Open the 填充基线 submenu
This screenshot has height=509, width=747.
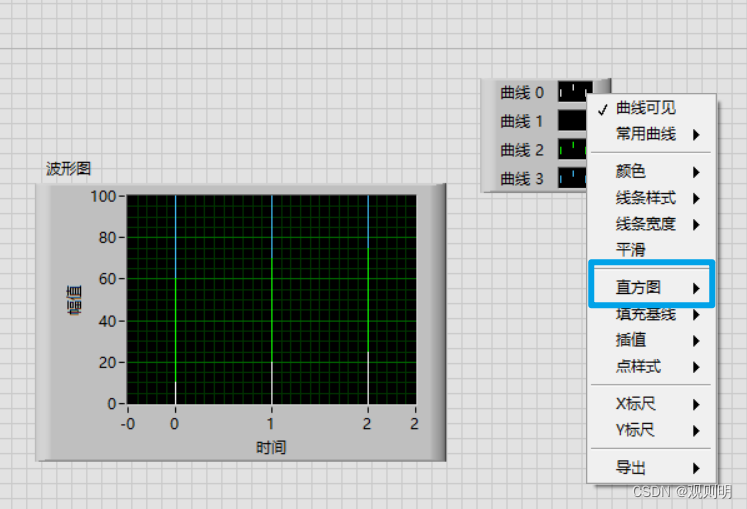click(x=651, y=314)
